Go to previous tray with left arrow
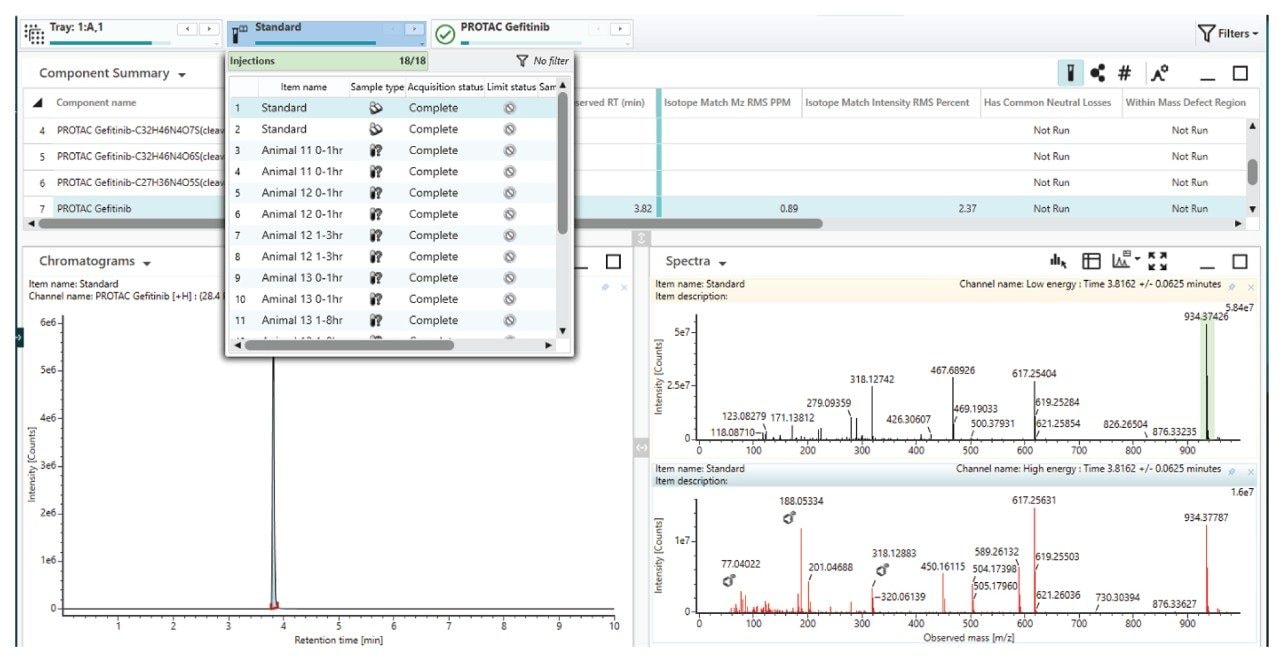 click(x=185, y=30)
